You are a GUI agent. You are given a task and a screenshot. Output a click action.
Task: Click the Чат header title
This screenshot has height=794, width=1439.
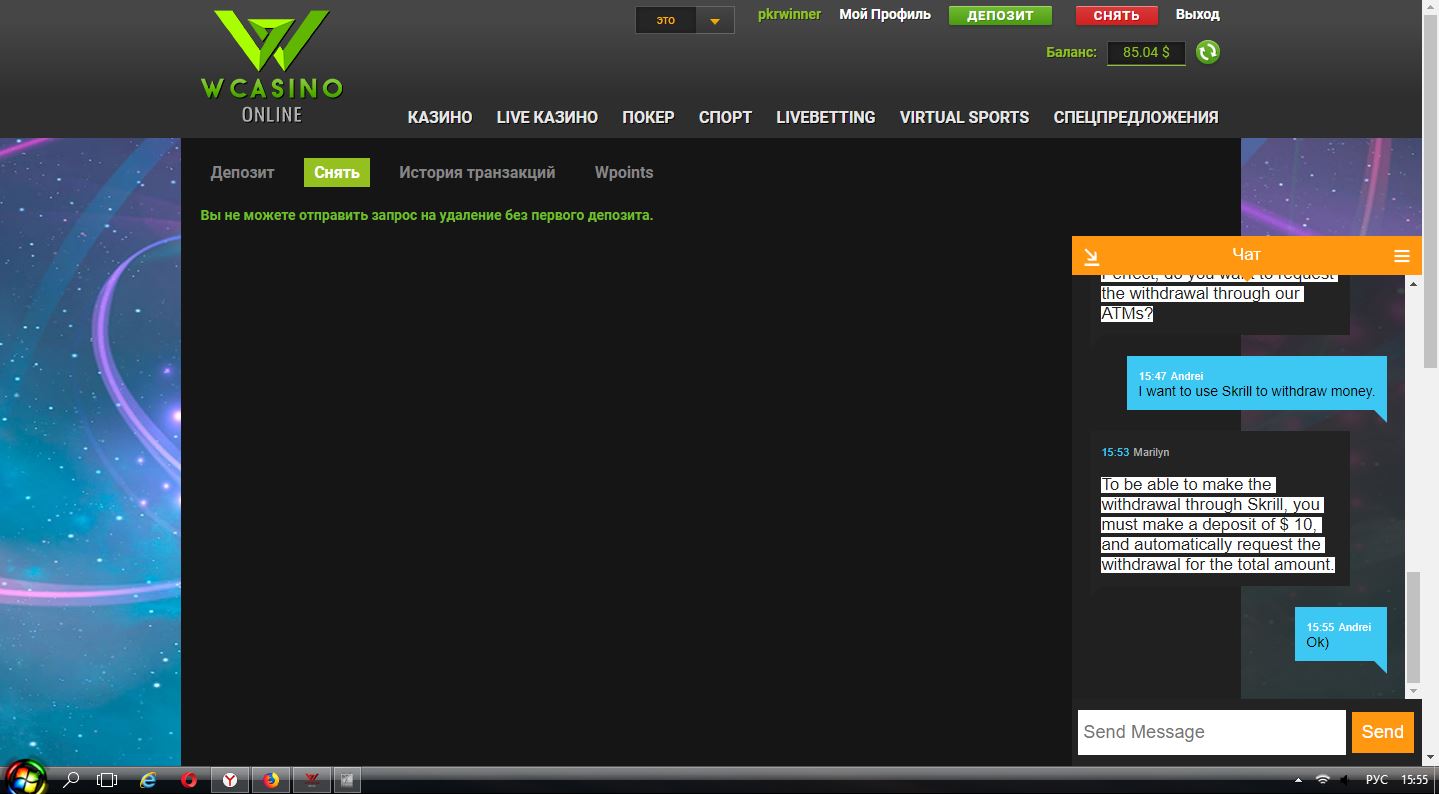point(1246,255)
